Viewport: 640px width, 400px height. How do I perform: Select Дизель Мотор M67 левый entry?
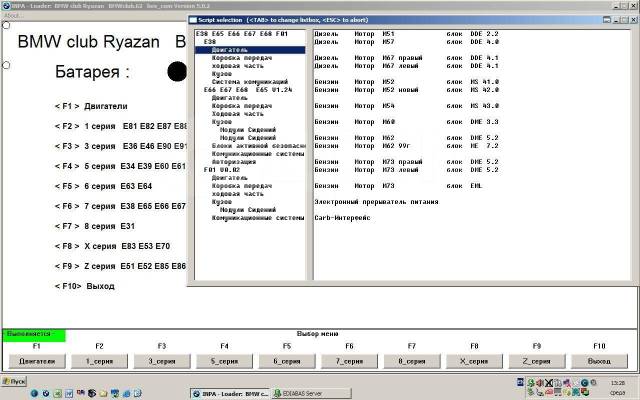click(x=406, y=66)
